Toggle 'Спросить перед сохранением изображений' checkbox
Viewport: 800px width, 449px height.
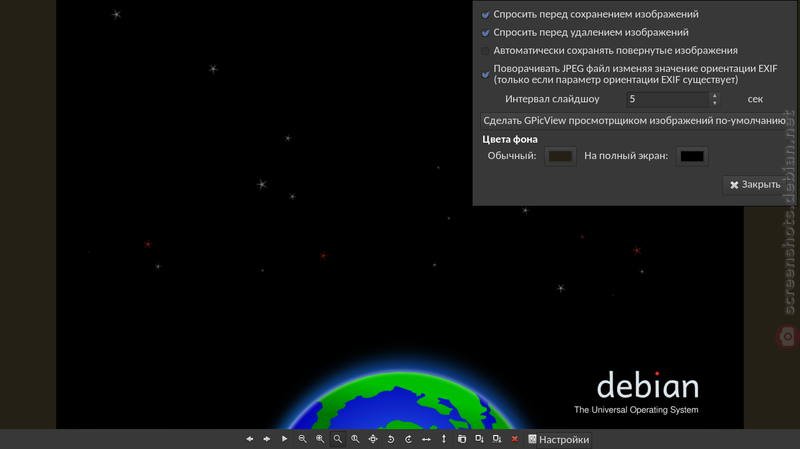[x=485, y=15]
